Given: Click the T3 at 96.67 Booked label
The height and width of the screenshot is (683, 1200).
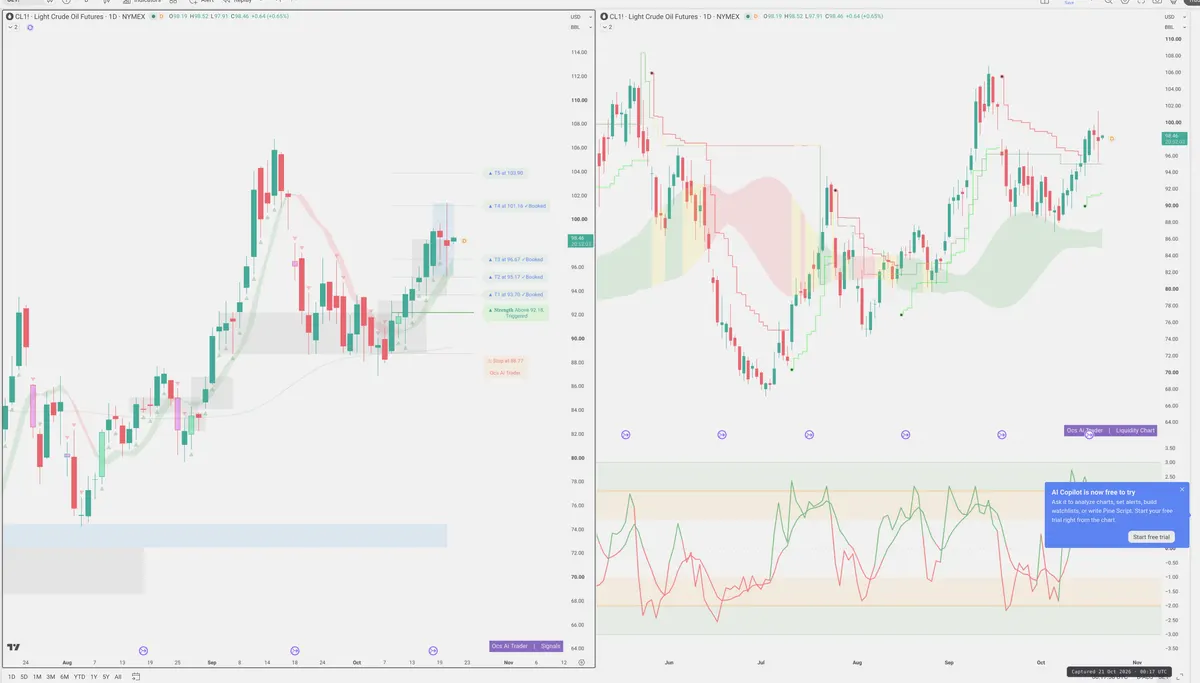Looking at the screenshot, I should pos(516,260).
